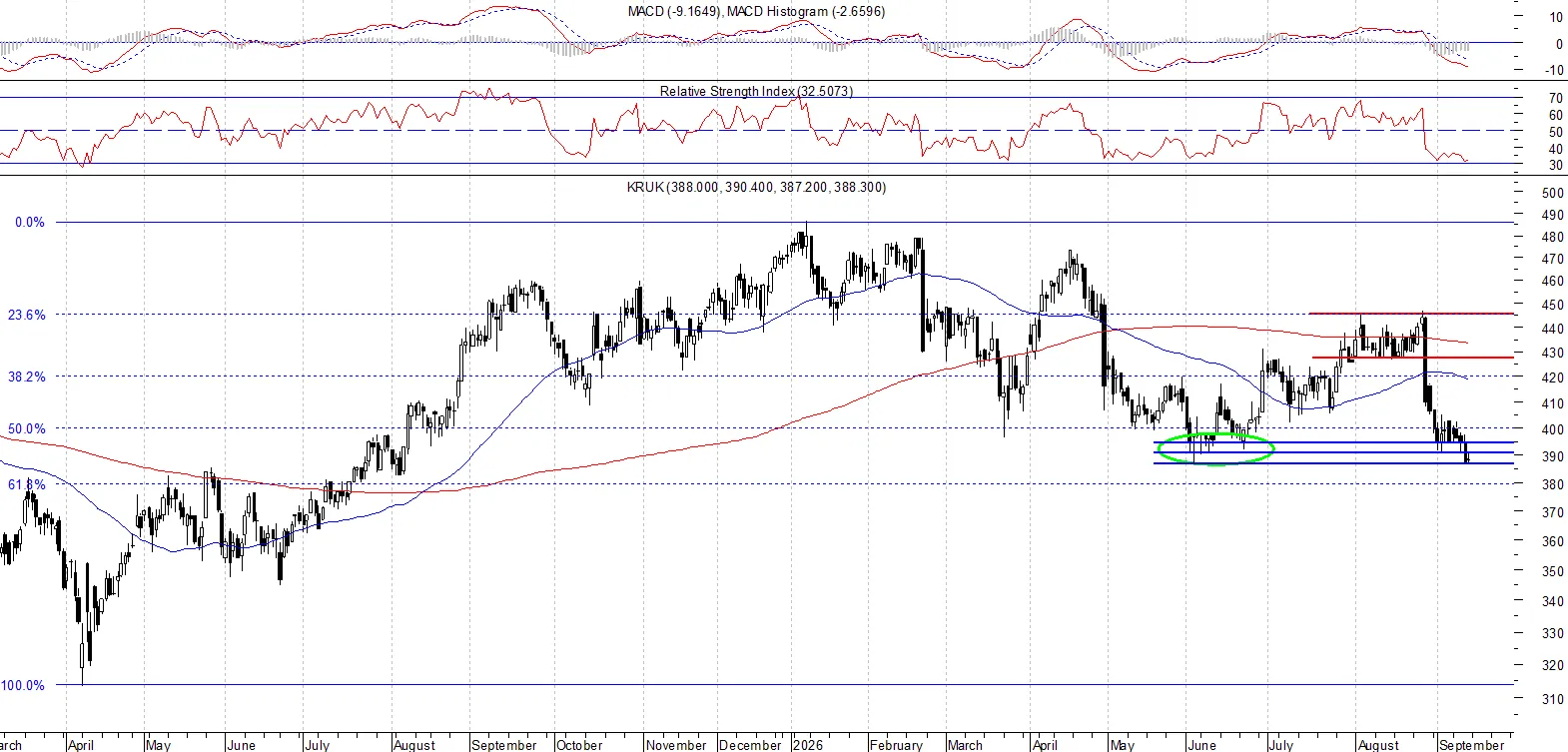Select the 0.0% Fibonacci level label
The width and height of the screenshot is (1568, 752).
pos(30,223)
